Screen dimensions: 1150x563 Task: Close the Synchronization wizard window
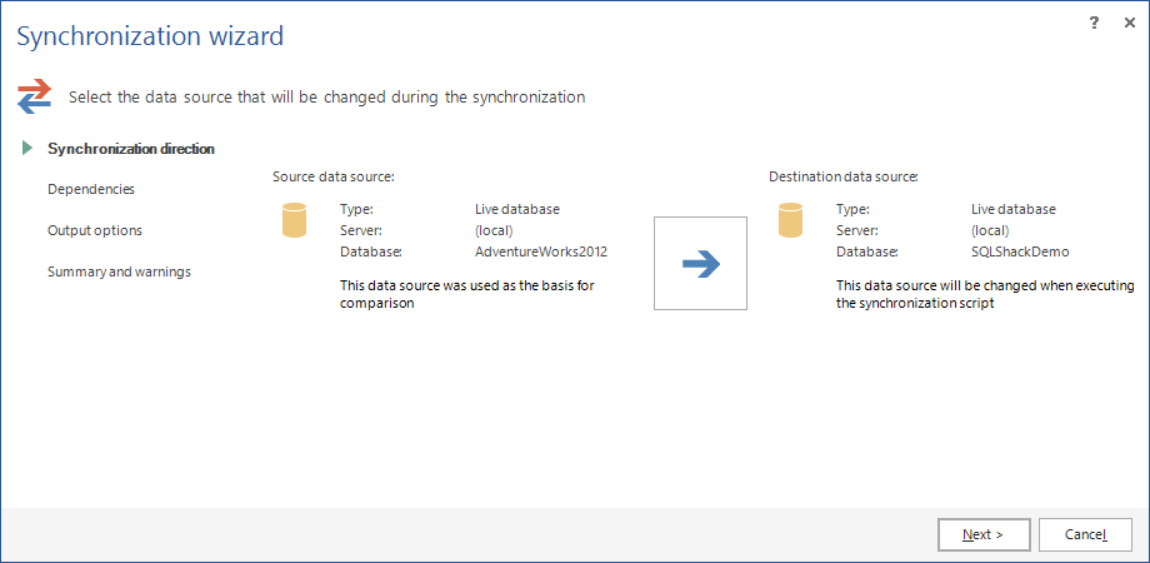pyautogui.click(x=1130, y=23)
